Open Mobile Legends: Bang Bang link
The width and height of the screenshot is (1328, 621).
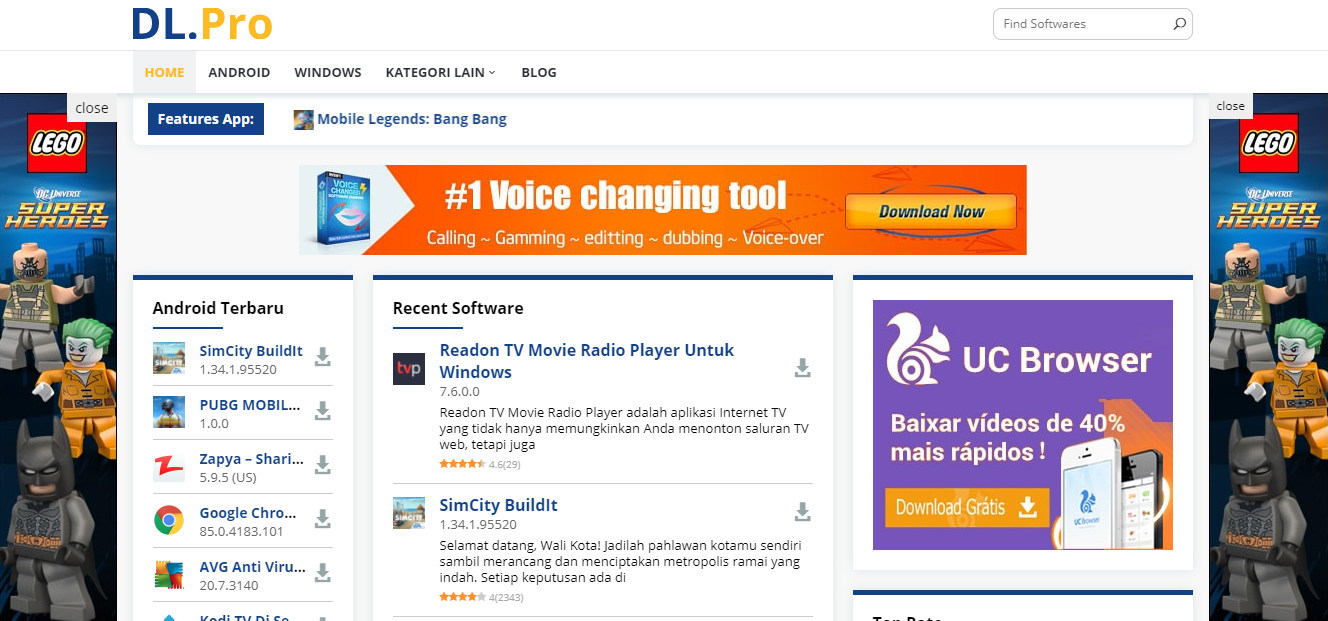click(412, 119)
